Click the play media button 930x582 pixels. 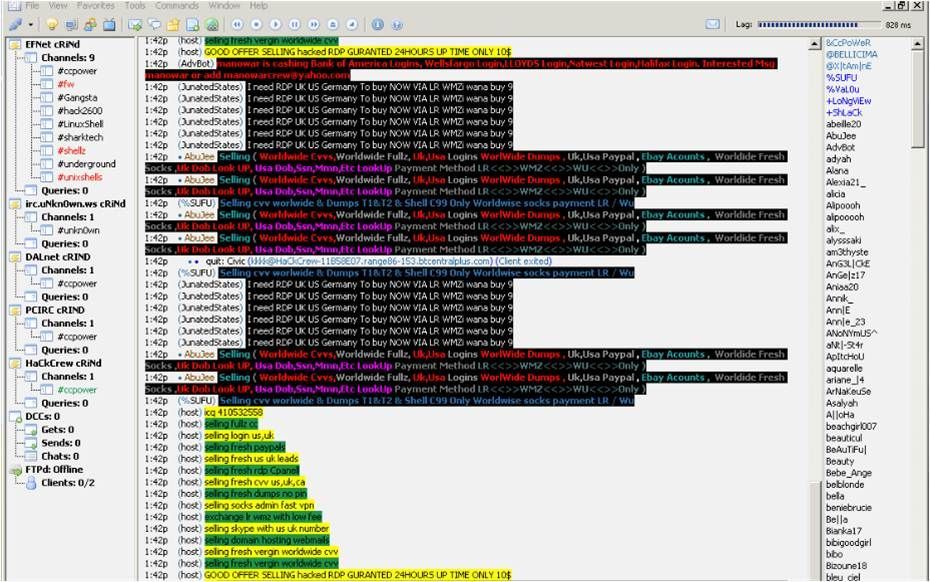coord(275,24)
